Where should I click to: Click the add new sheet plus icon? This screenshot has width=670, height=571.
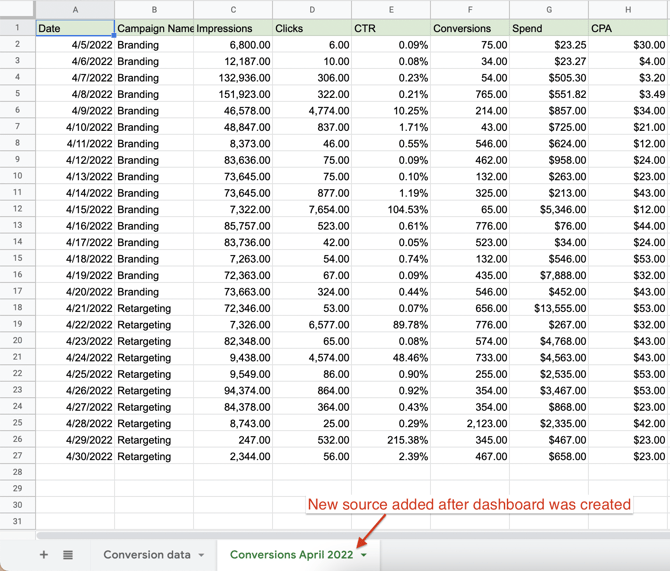[43, 554]
